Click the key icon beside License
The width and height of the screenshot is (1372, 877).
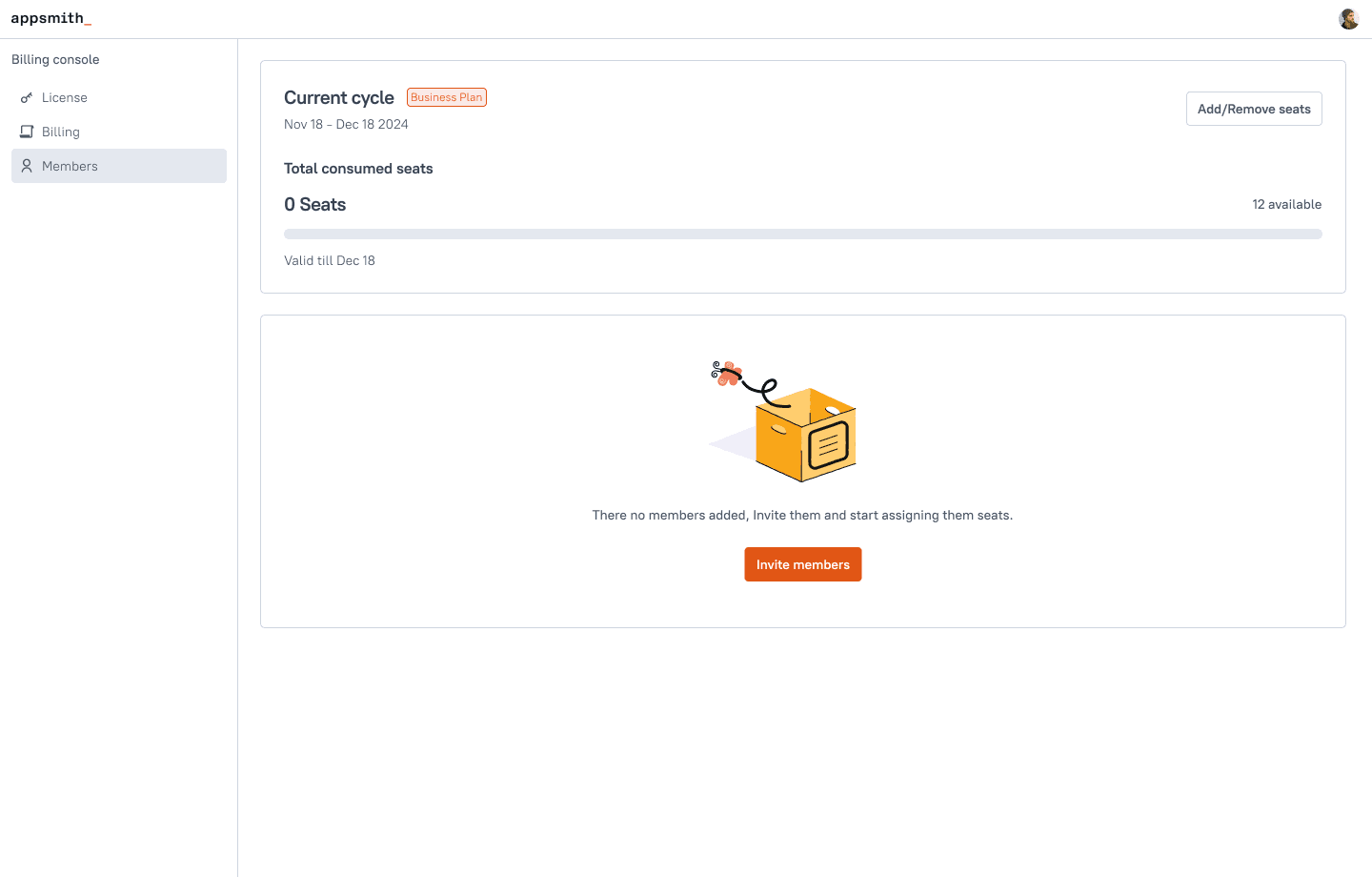(27, 97)
